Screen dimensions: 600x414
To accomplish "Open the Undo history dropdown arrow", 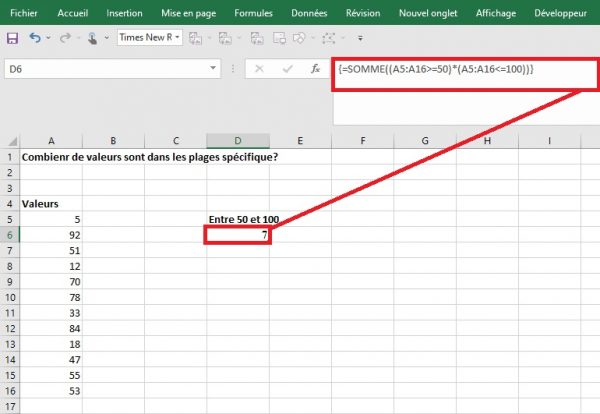I will [48, 37].
